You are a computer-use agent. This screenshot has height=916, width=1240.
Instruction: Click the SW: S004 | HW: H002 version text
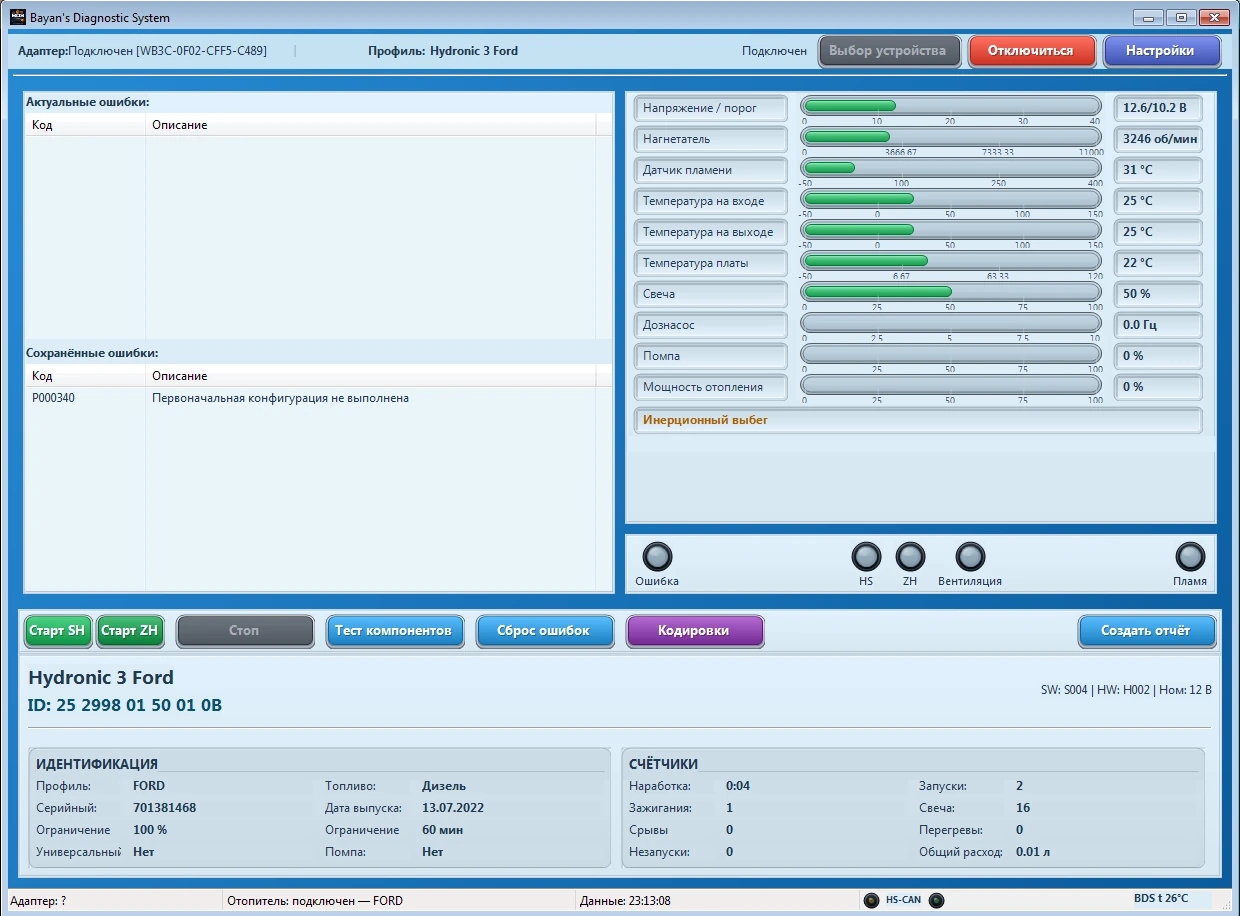coord(1127,690)
